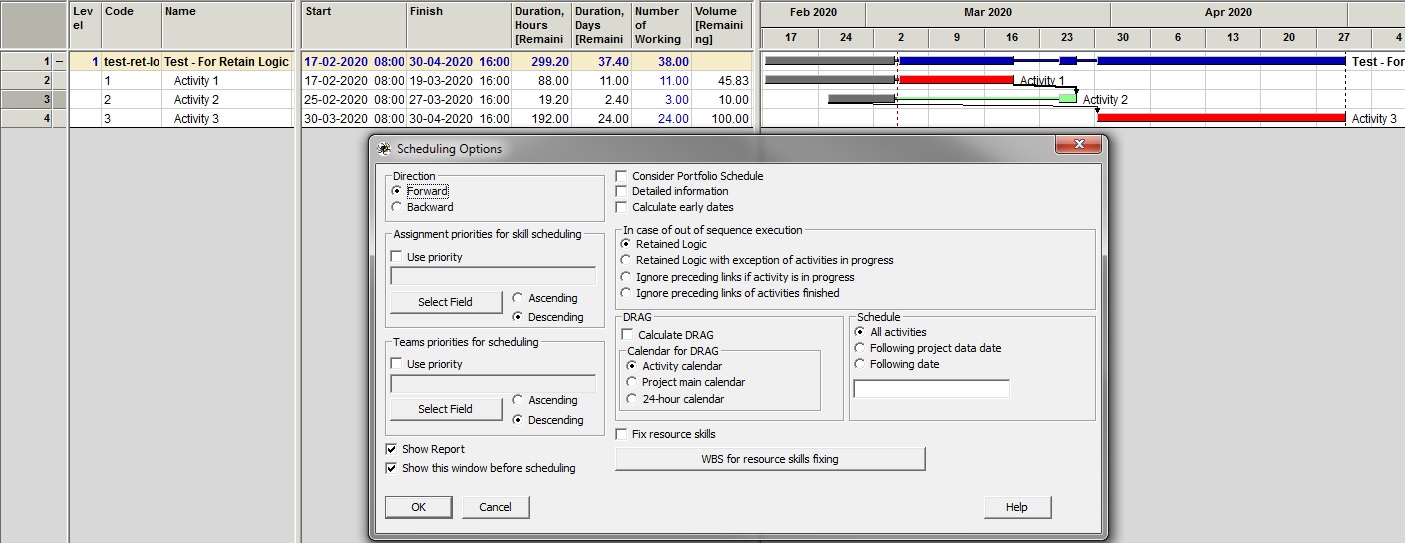Open Help for Scheduling Options
This screenshot has width=1405, height=543.
coord(1017,507)
